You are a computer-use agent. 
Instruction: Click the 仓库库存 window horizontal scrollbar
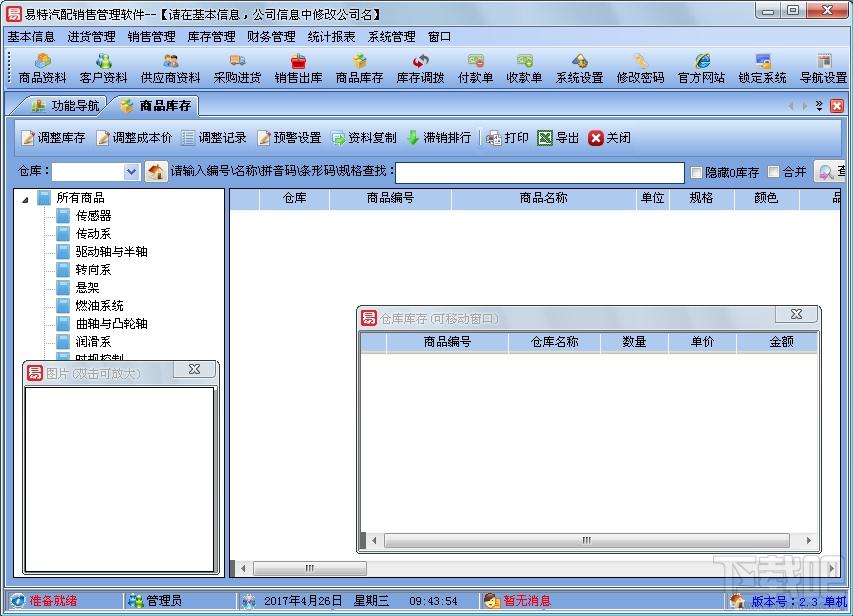click(x=588, y=541)
